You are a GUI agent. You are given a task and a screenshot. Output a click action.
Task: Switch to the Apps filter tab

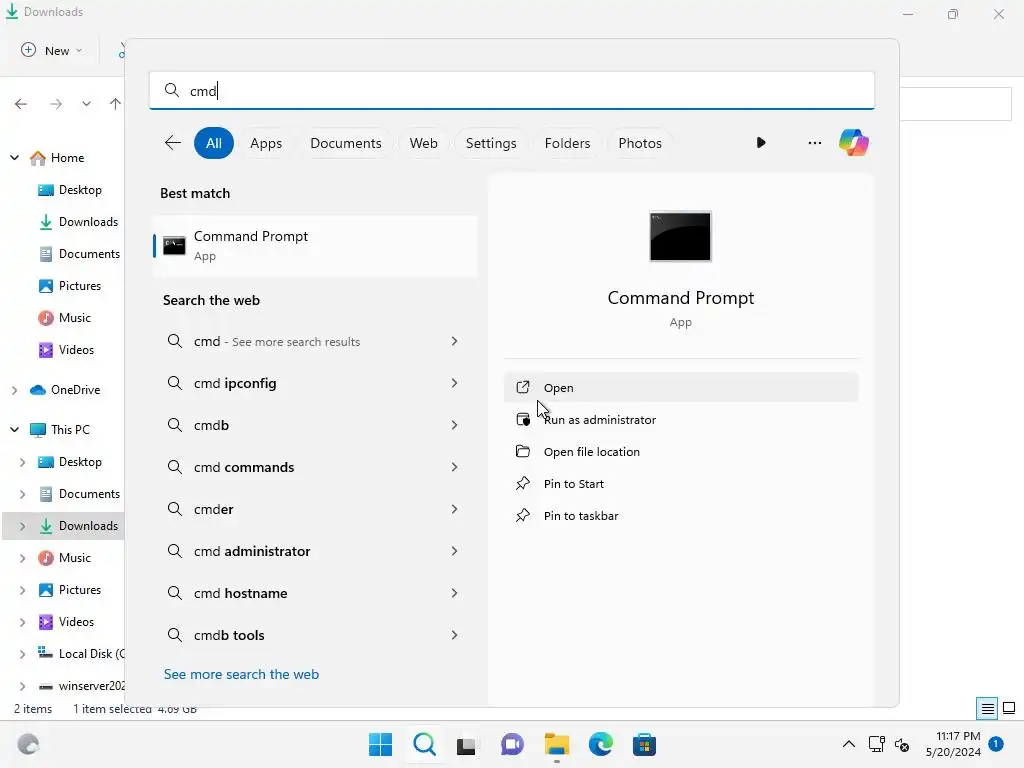click(266, 143)
